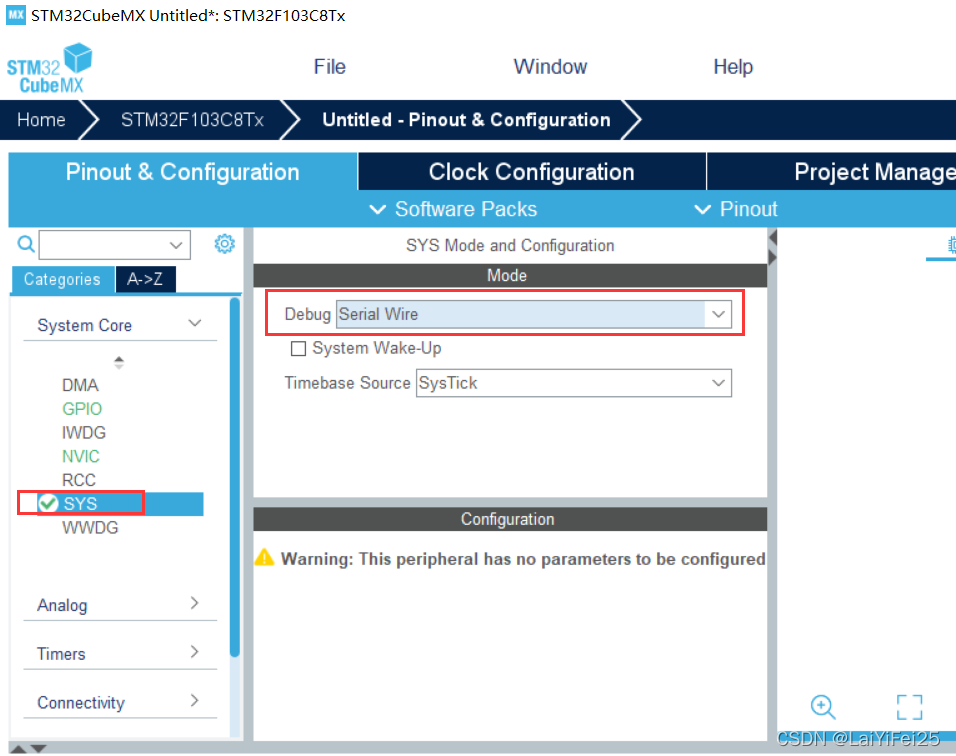Click the fit-to-screen frame icon

(909, 707)
